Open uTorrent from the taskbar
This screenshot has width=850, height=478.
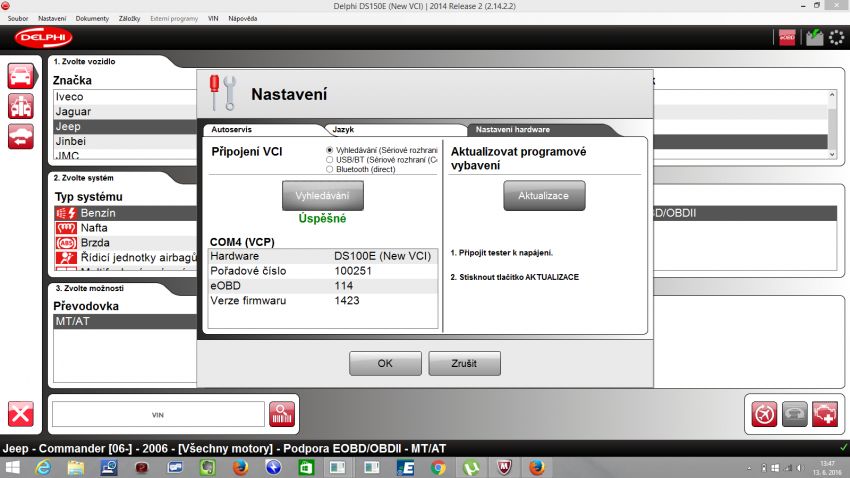click(x=471, y=467)
